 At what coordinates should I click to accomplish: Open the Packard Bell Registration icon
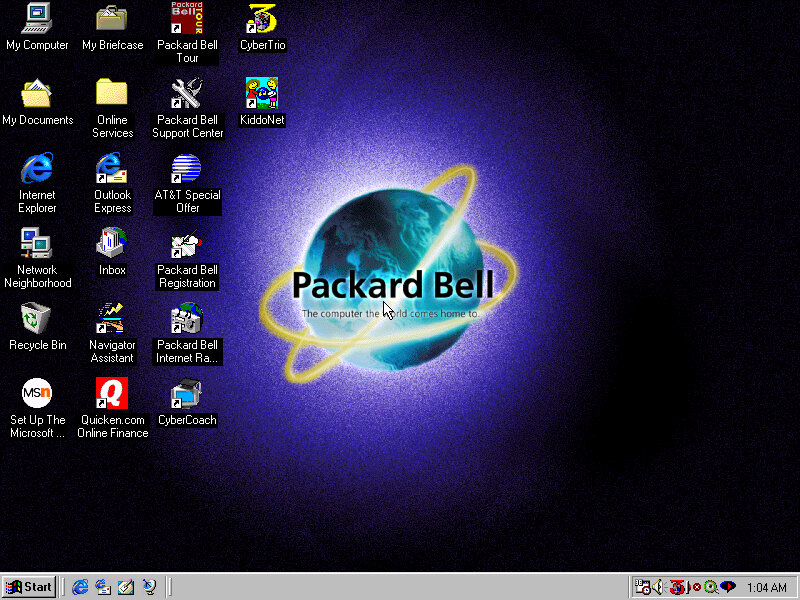tap(187, 245)
